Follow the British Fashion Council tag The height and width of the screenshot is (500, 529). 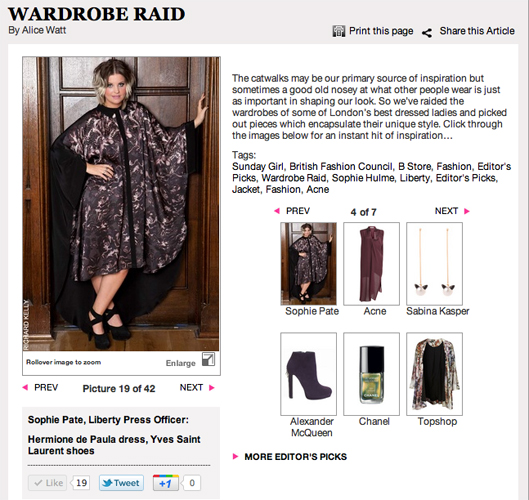[341, 167]
